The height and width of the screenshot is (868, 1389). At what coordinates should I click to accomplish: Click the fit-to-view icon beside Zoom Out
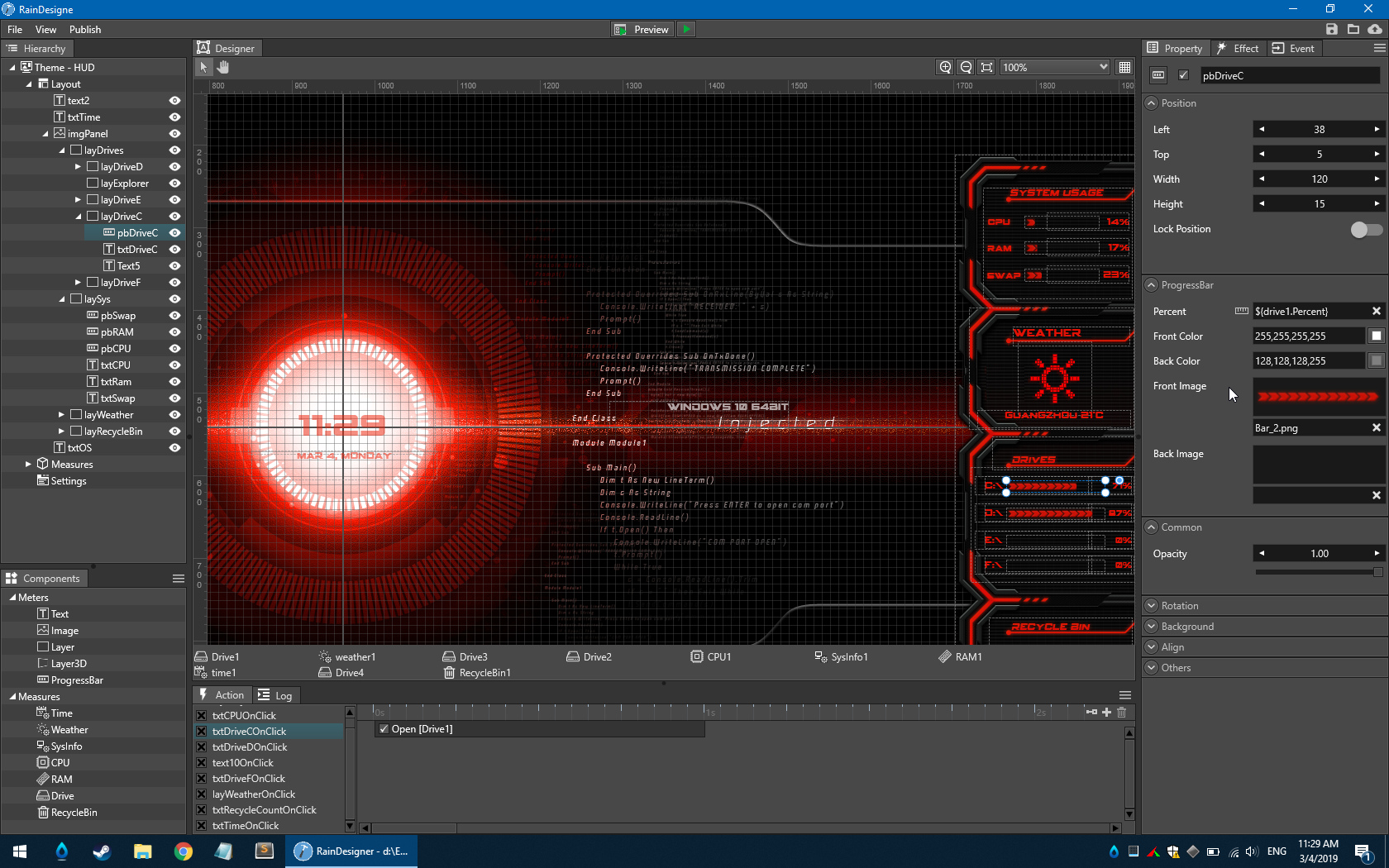pyautogui.click(x=986, y=67)
